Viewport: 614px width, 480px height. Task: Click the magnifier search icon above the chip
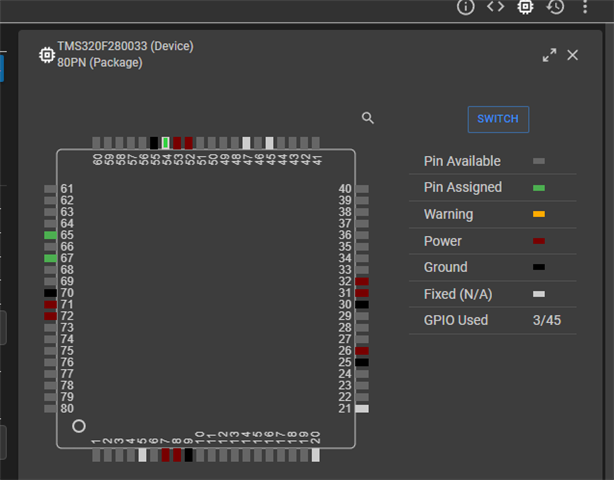point(367,118)
